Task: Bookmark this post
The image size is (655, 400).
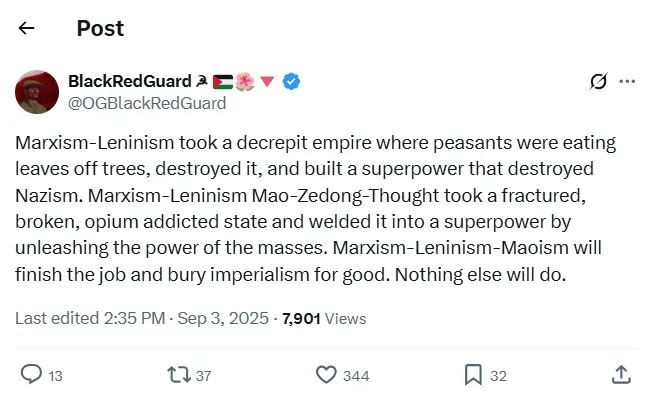Action: [x=473, y=375]
